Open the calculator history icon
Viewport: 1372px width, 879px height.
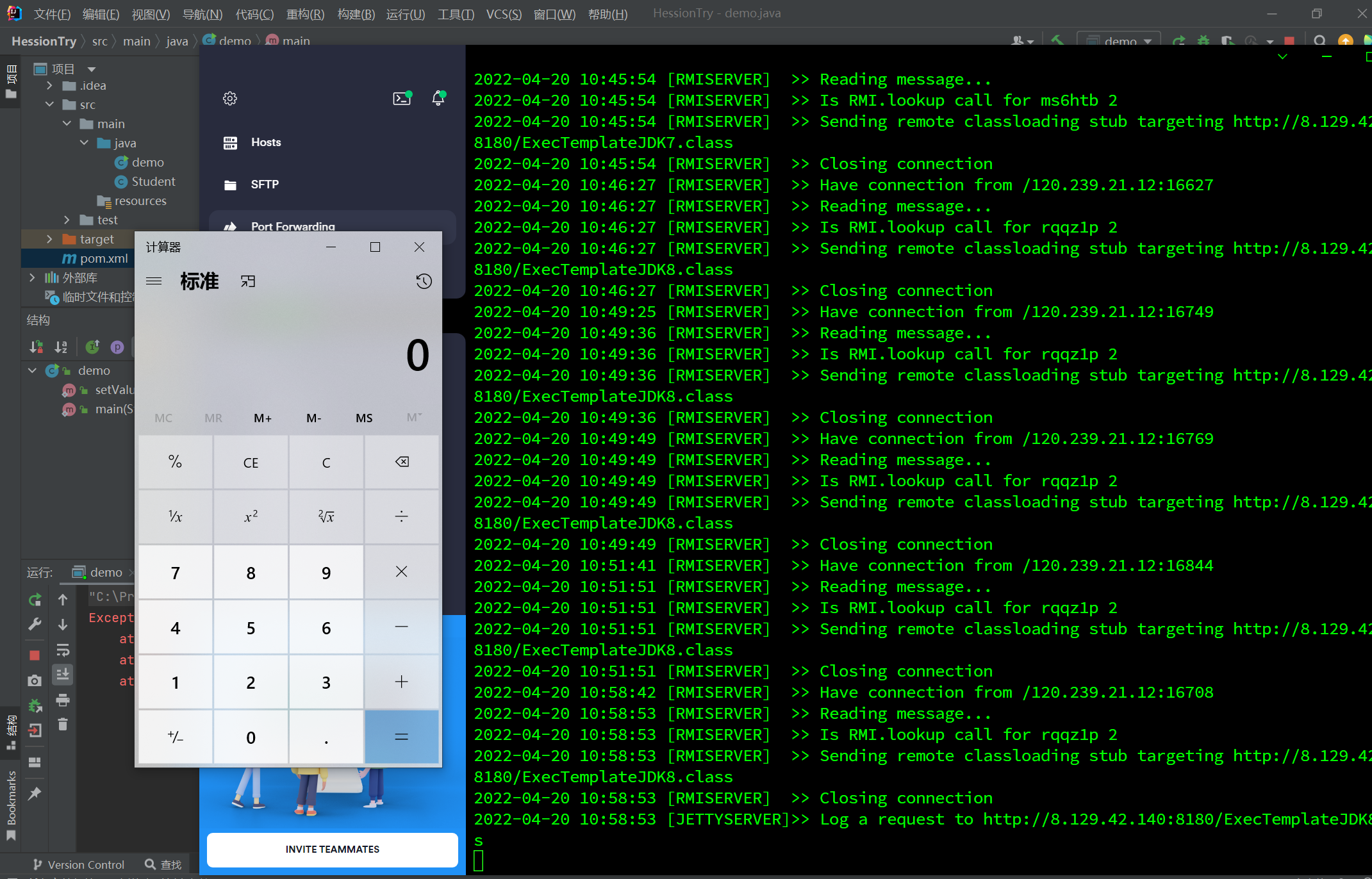point(424,281)
